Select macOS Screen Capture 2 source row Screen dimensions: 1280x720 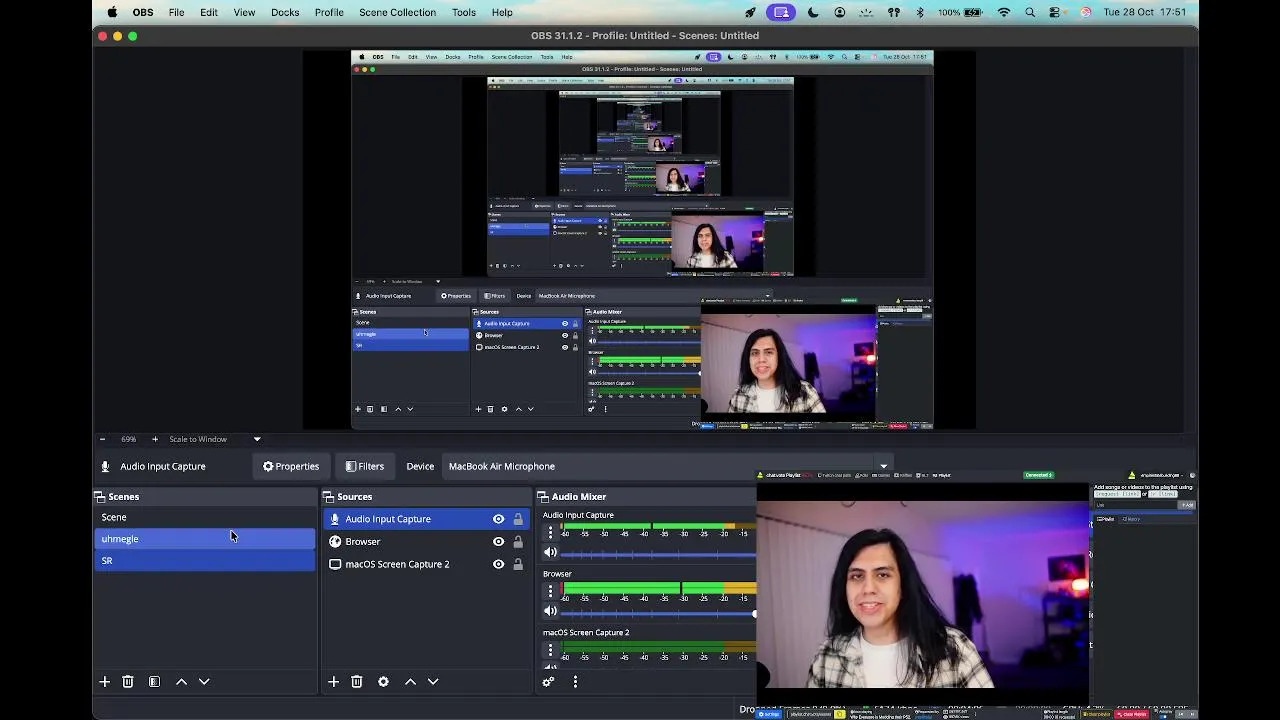427,564
